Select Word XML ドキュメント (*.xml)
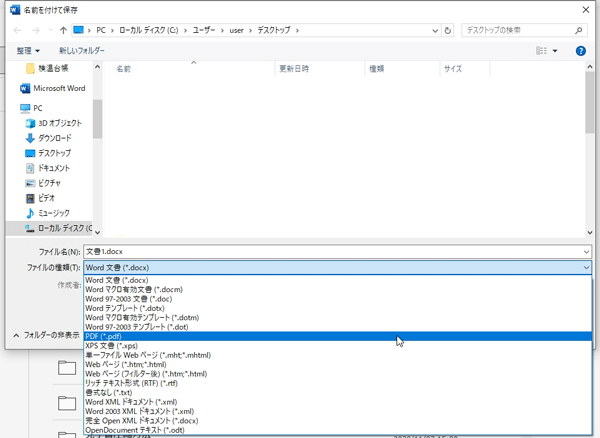Viewport: 600px width, 438px height. [x=338, y=402]
